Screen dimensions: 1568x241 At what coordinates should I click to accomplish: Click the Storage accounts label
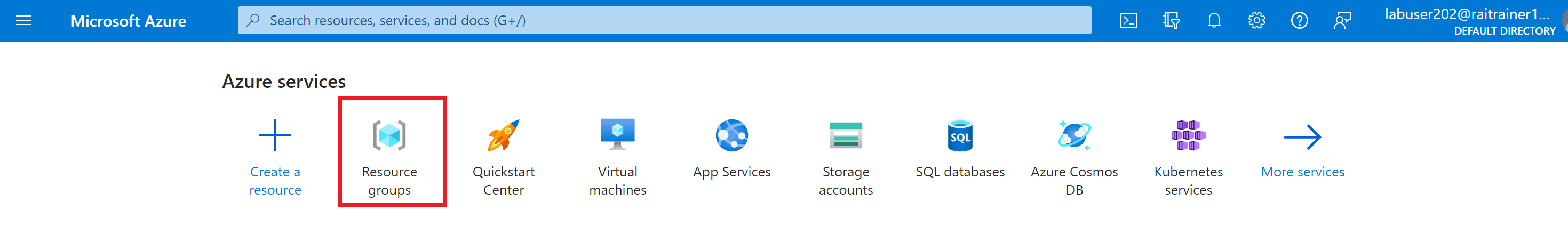click(846, 181)
